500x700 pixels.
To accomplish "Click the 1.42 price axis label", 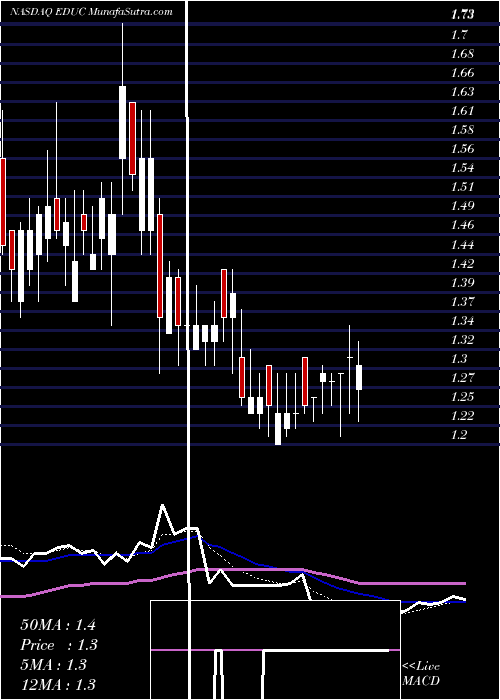I will [462, 263].
